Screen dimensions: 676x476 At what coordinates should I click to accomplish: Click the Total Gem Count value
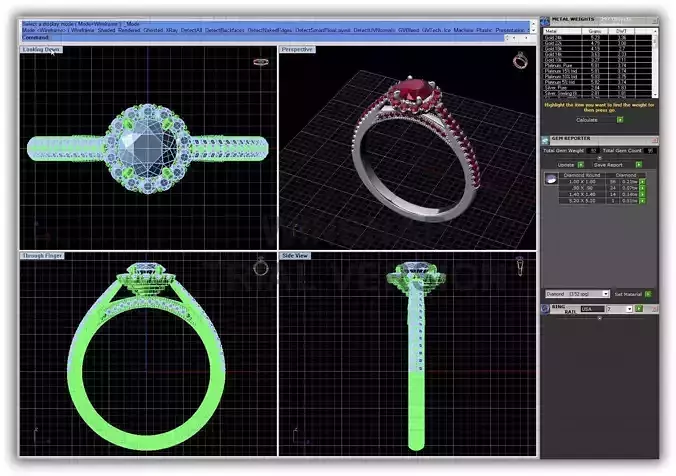click(650, 150)
